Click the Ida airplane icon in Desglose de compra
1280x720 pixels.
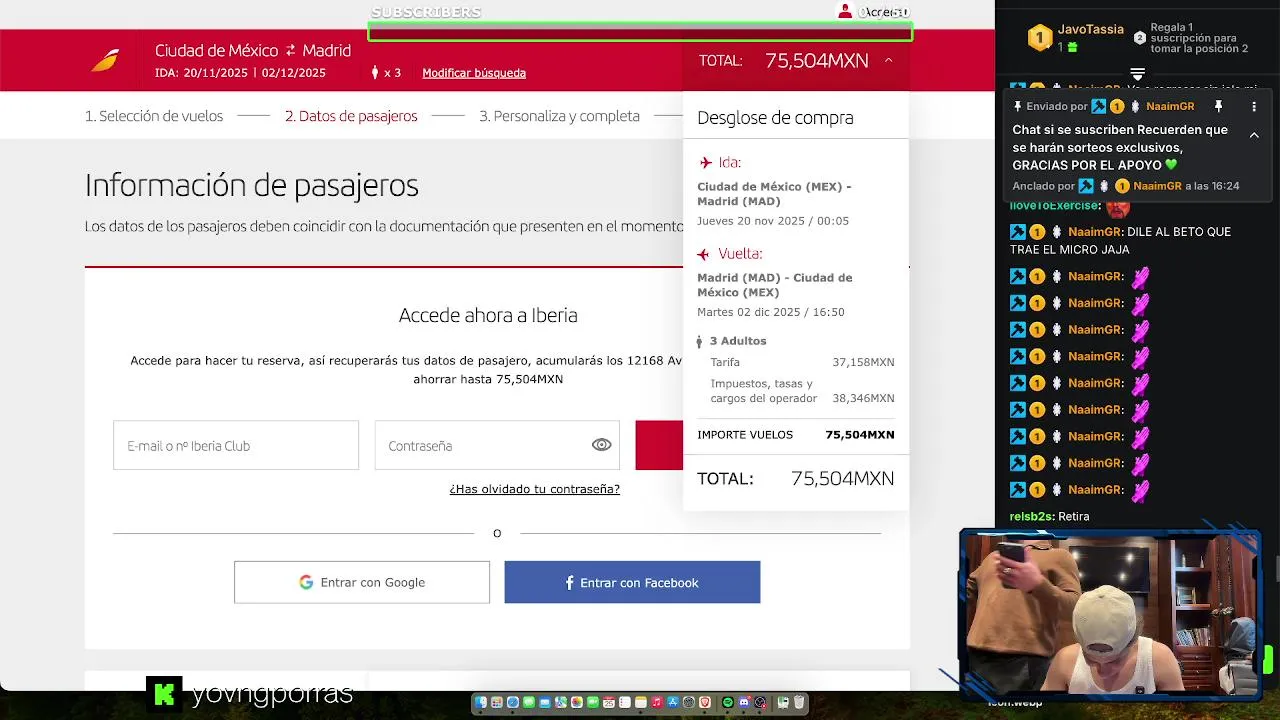(x=706, y=162)
